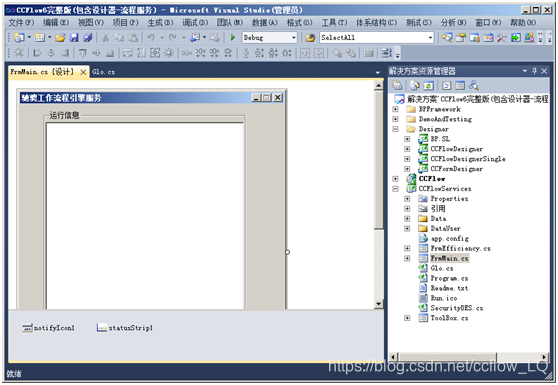The width and height of the screenshot is (558, 385).
Task: Select Readme.txt file
Action: click(449, 288)
